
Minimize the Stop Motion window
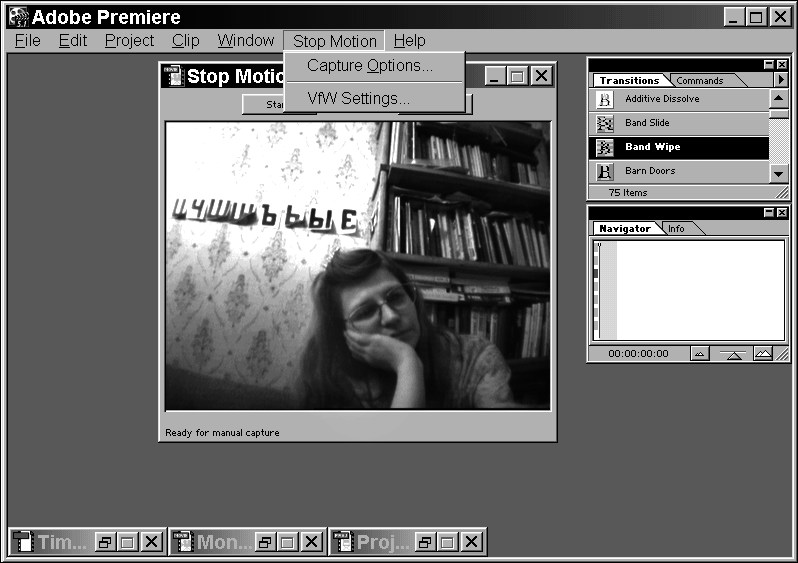(x=494, y=76)
